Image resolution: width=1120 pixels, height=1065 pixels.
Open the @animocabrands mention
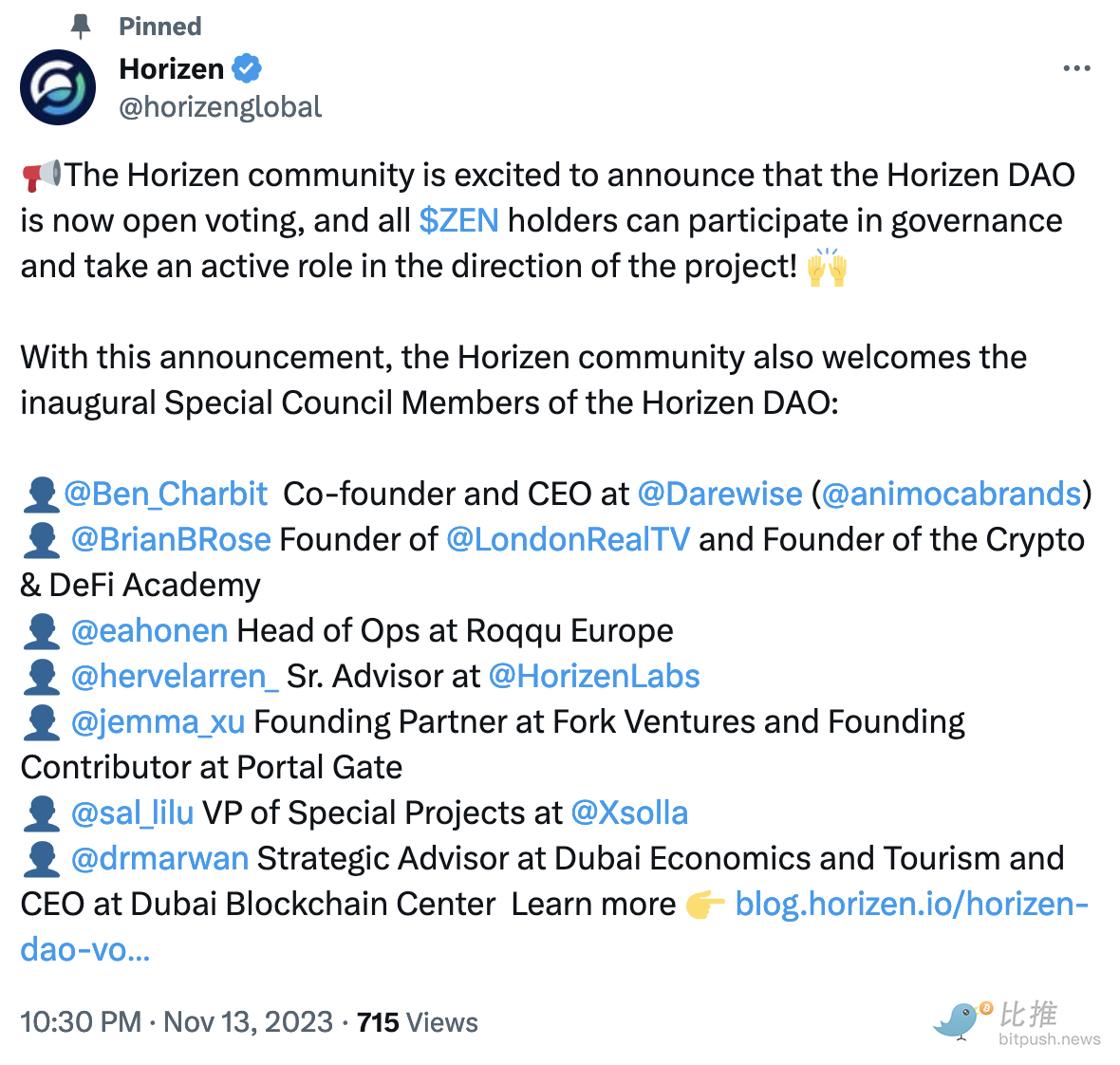point(951,494)
